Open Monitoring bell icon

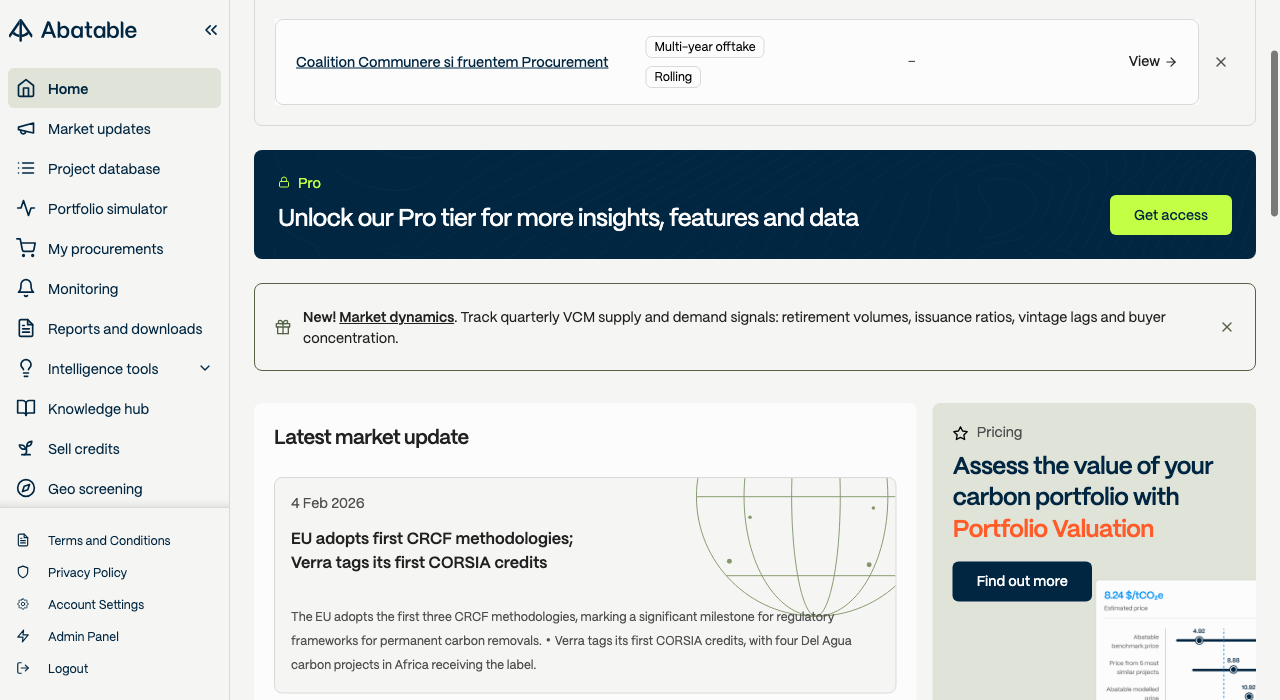(x=27, y=289)
